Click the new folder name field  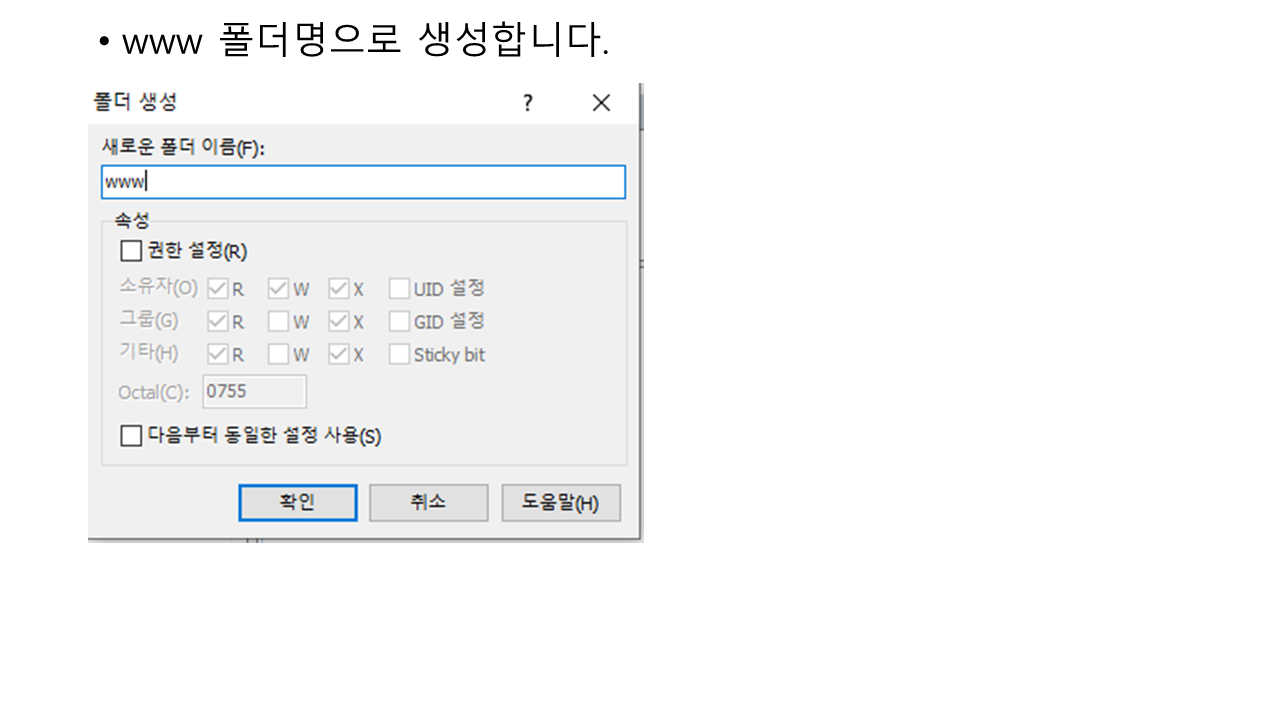tap(363, 182)
